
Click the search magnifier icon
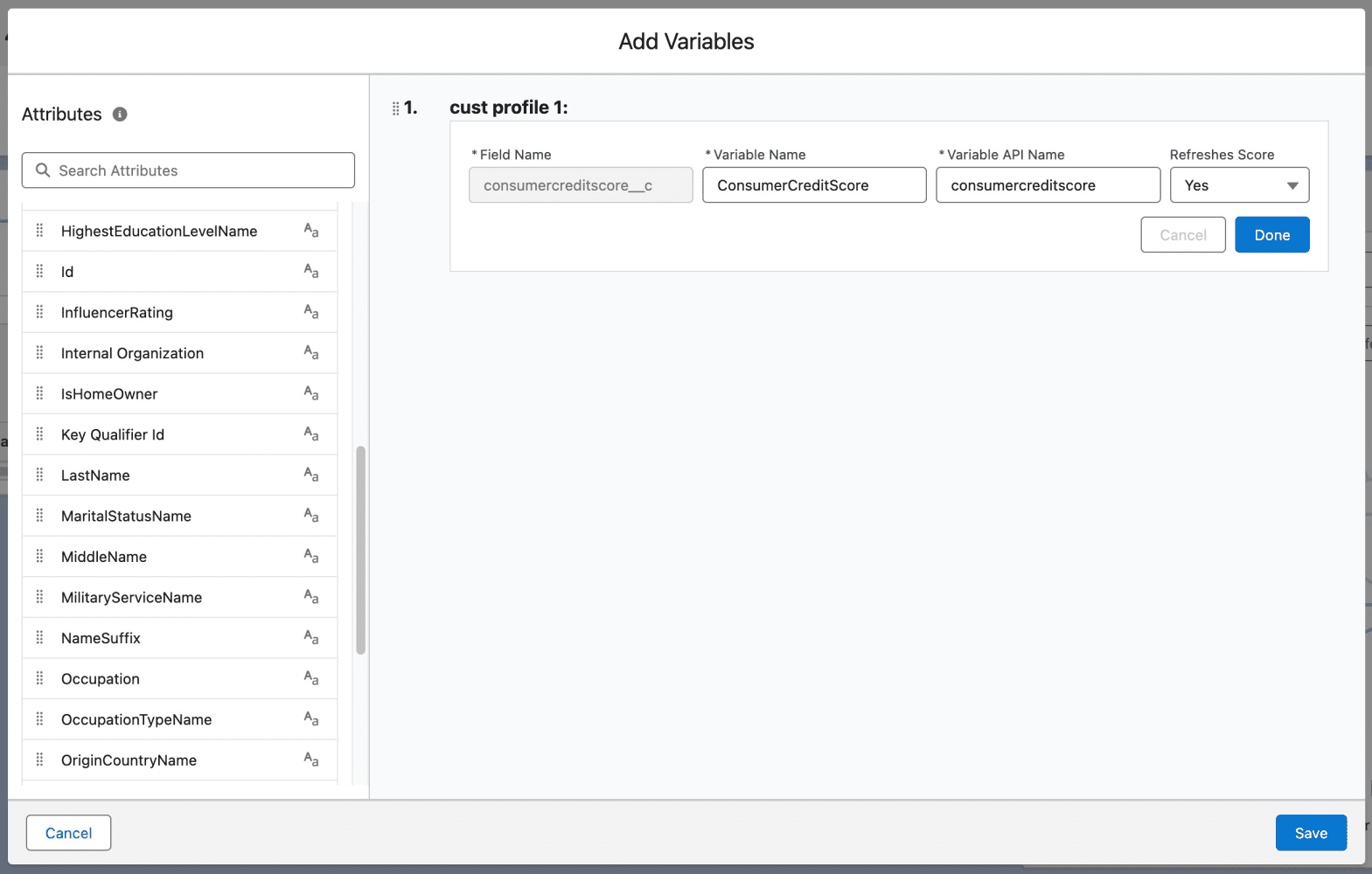click(42, 170)
